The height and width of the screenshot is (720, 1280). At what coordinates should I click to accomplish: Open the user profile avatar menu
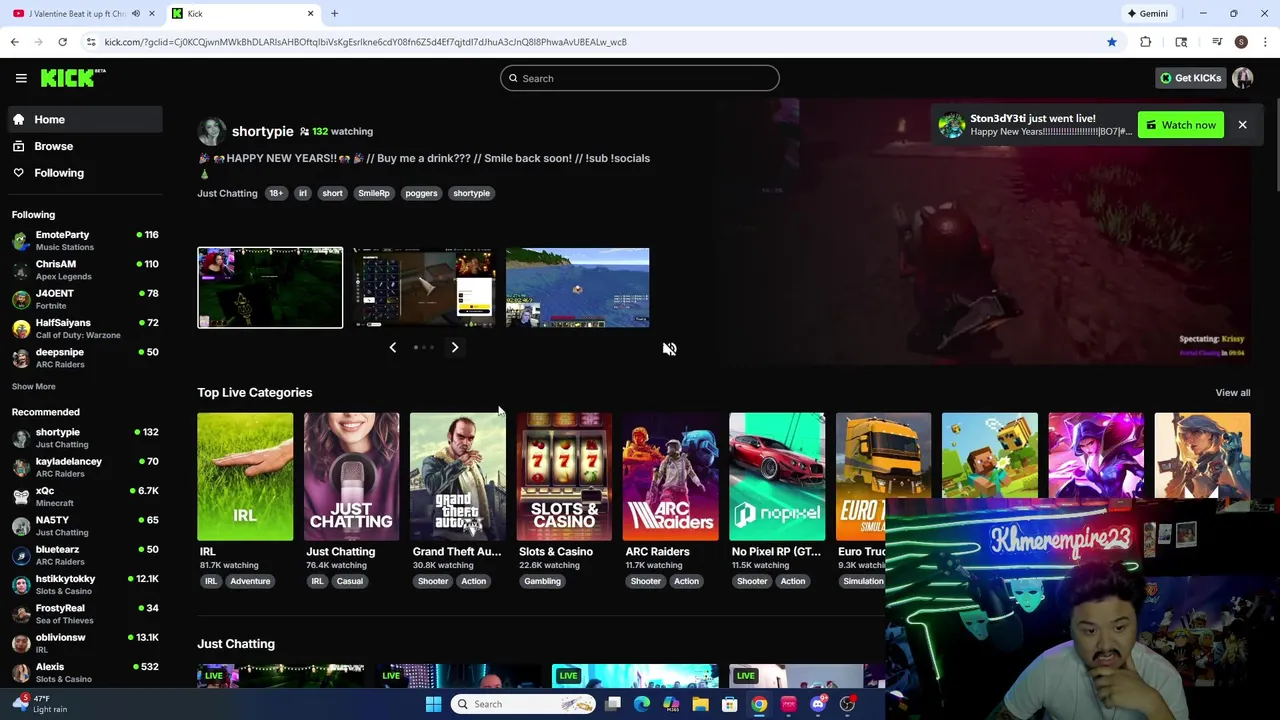pos(1243,78)
